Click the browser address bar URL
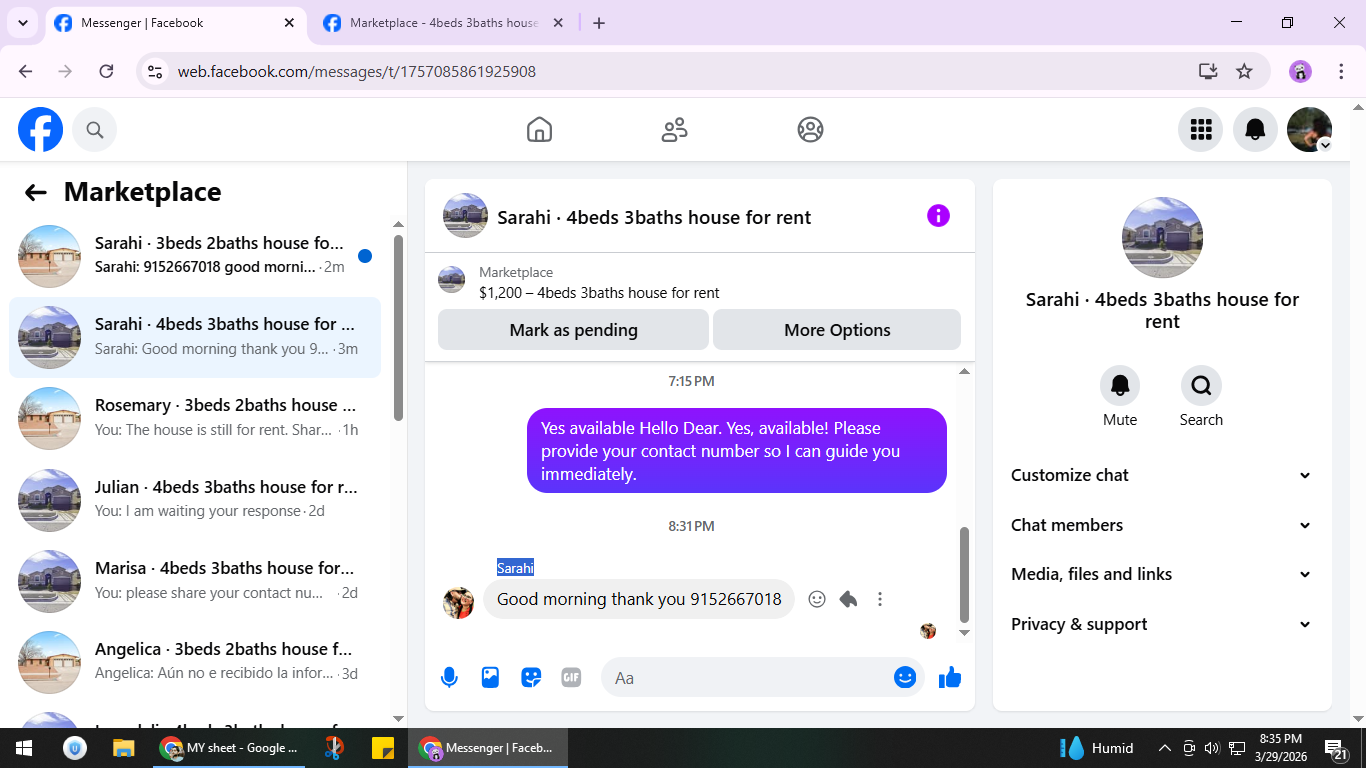This screenshot has height=768, width=1366. pos(357,71)
